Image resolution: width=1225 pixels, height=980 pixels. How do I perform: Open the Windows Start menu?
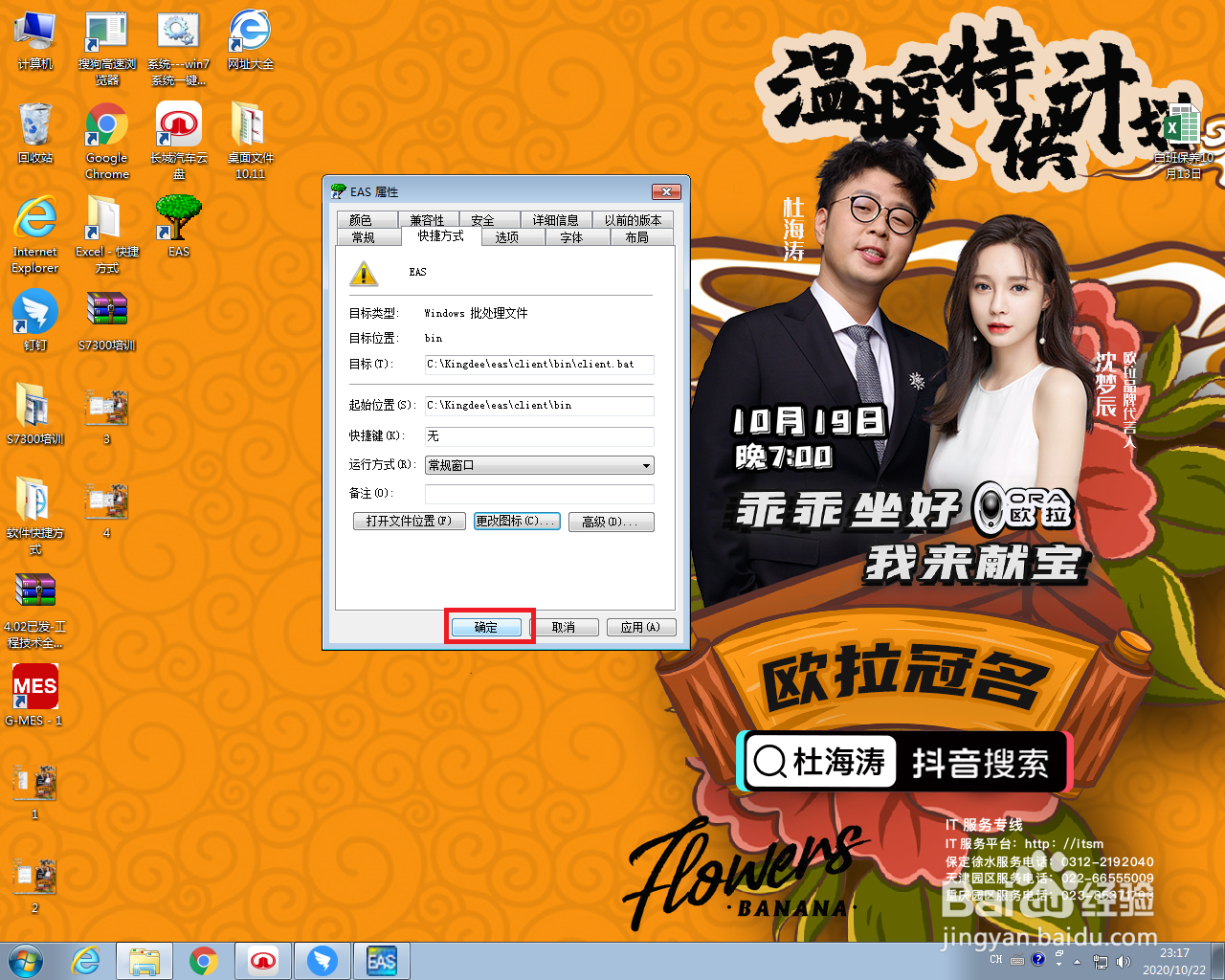(x=26, y=961)
